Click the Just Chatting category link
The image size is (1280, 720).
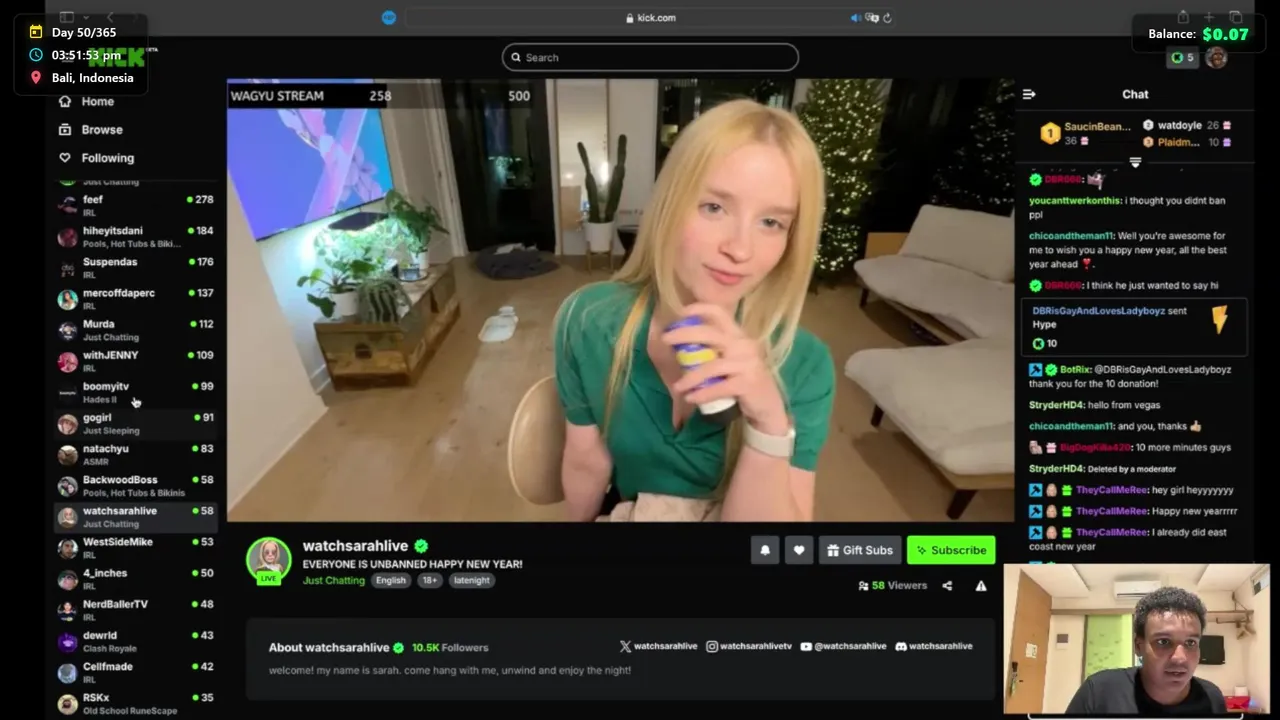point(334,580)
